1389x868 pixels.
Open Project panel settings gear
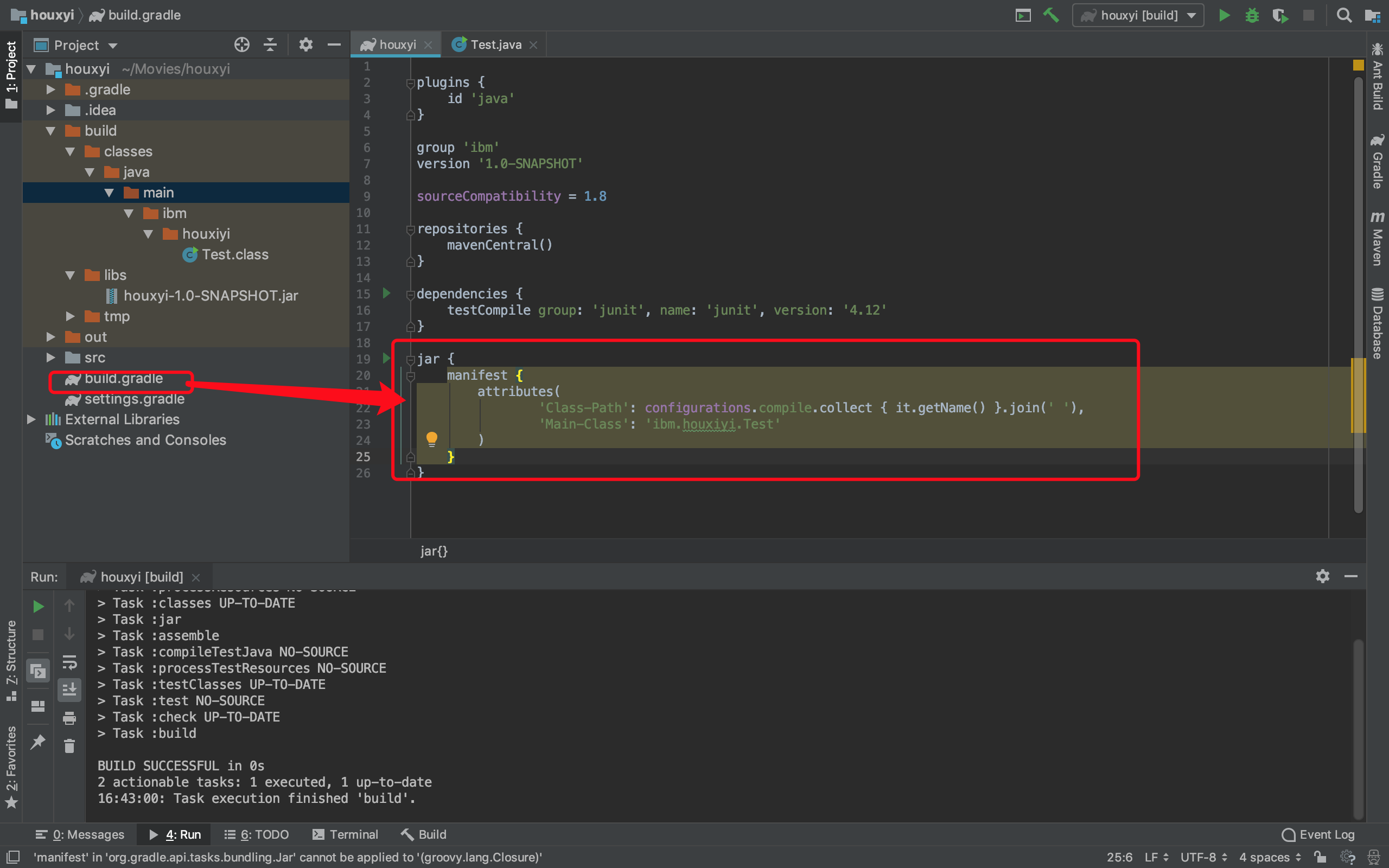point(305,45)
